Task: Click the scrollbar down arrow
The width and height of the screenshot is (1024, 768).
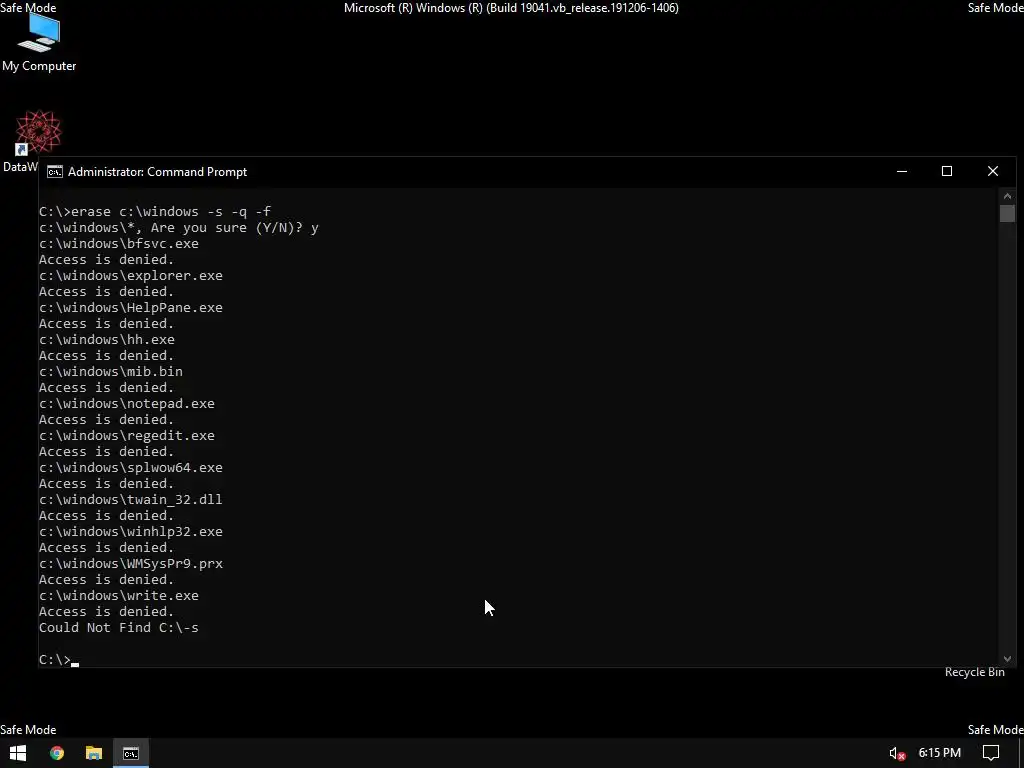Action: pos(1007,659)
